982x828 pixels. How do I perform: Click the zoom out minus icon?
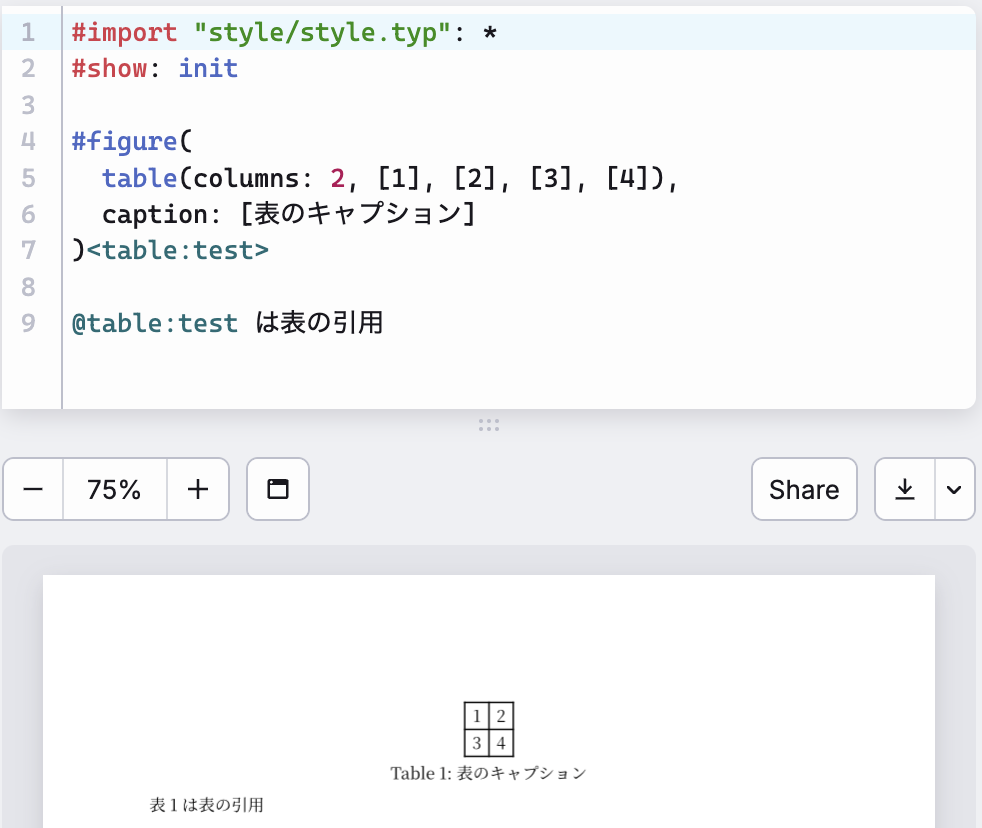pos(33,489)
